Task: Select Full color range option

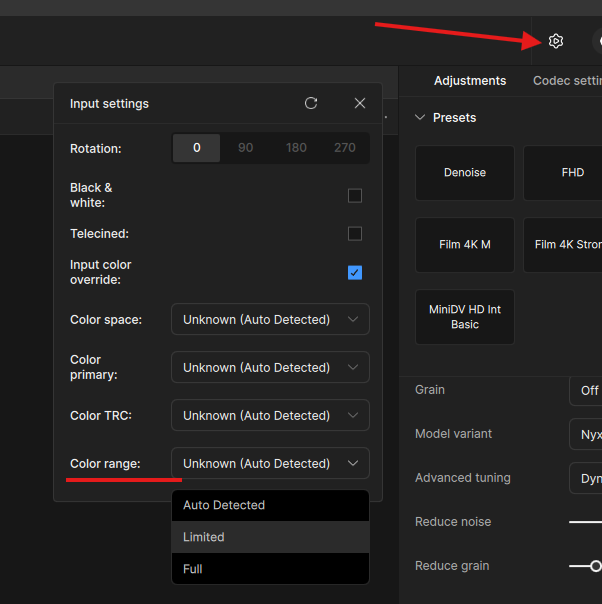Action: coord(270,569)
